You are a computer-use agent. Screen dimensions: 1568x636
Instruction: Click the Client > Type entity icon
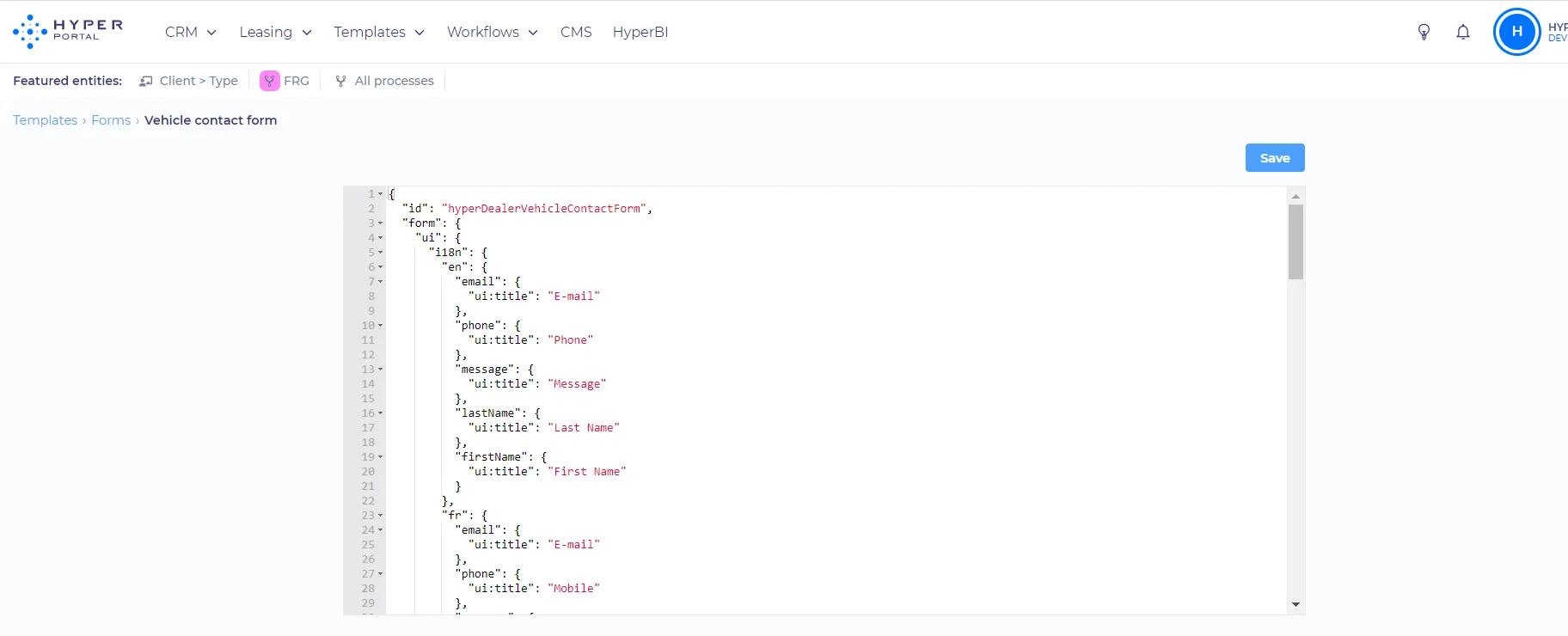tap(146, 81)
